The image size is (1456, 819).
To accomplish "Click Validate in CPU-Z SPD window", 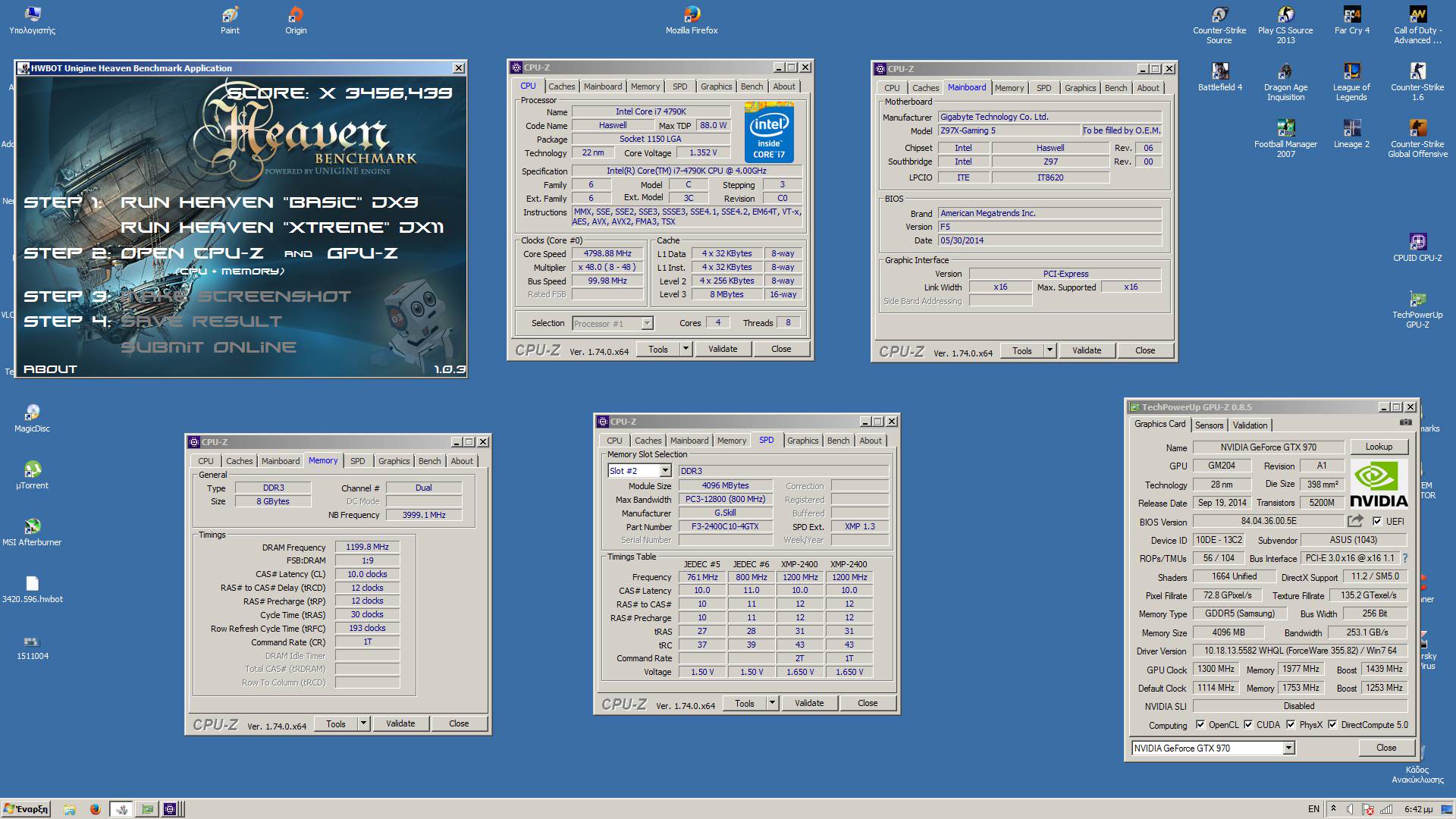I will [x=808, y=703].
